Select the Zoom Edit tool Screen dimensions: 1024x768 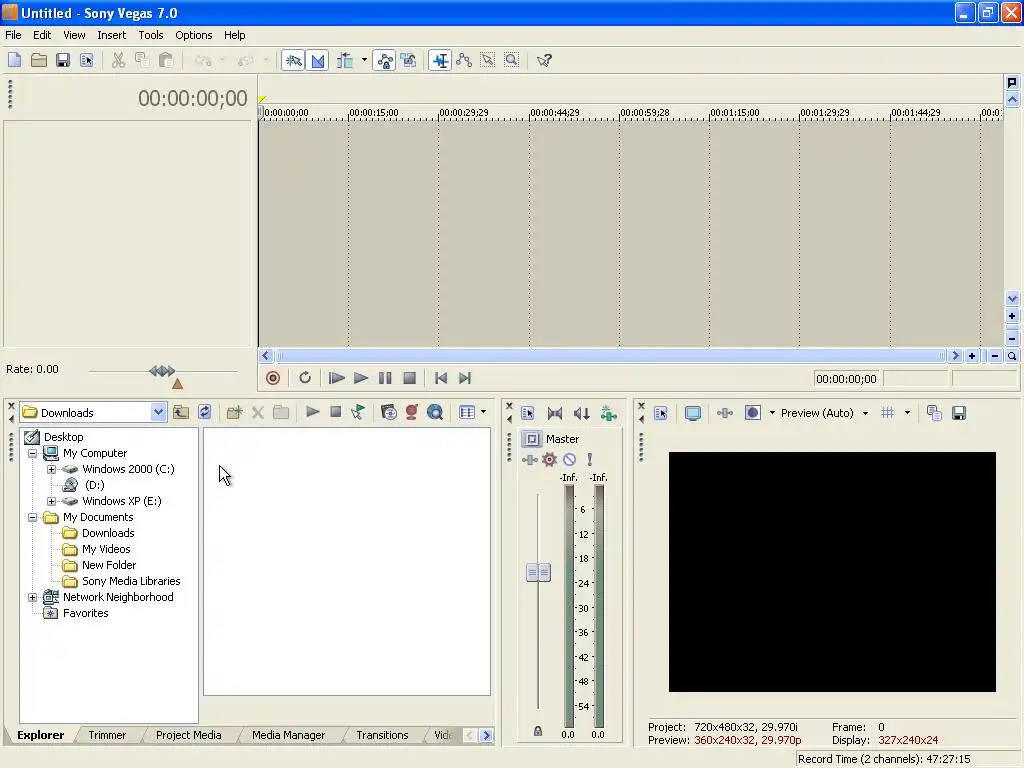pyautogui.click(x=512, y=61)
